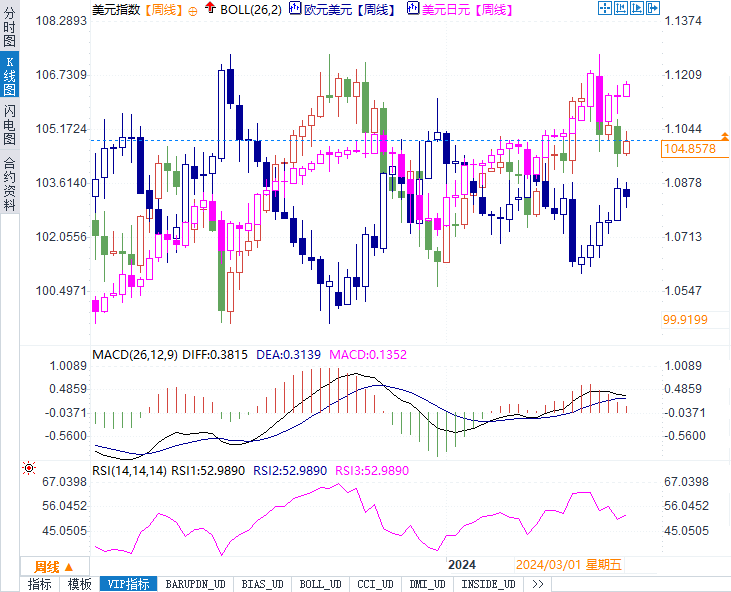
Task: Select the K线图 side tab
Action: coord(9,75)
